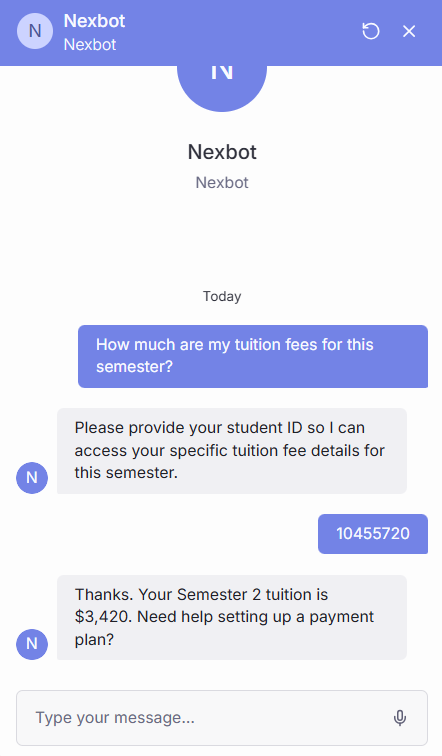Click the small N avatar in the header
Viewport: 442px width, 756px height.
tap(35, 31)
